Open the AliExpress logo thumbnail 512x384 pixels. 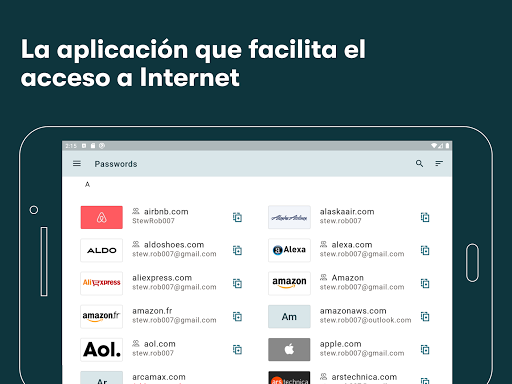point(102,283)
